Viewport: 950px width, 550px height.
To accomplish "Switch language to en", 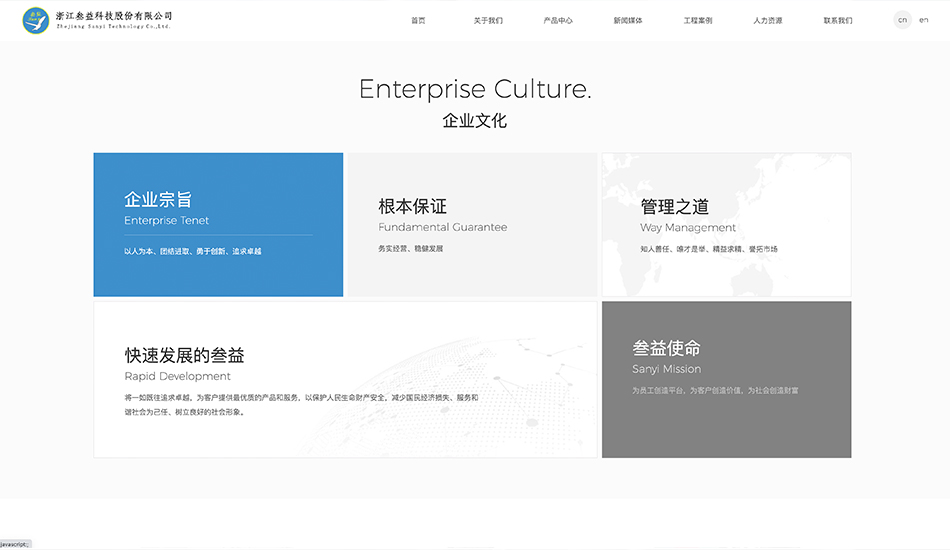I will 924,20.
